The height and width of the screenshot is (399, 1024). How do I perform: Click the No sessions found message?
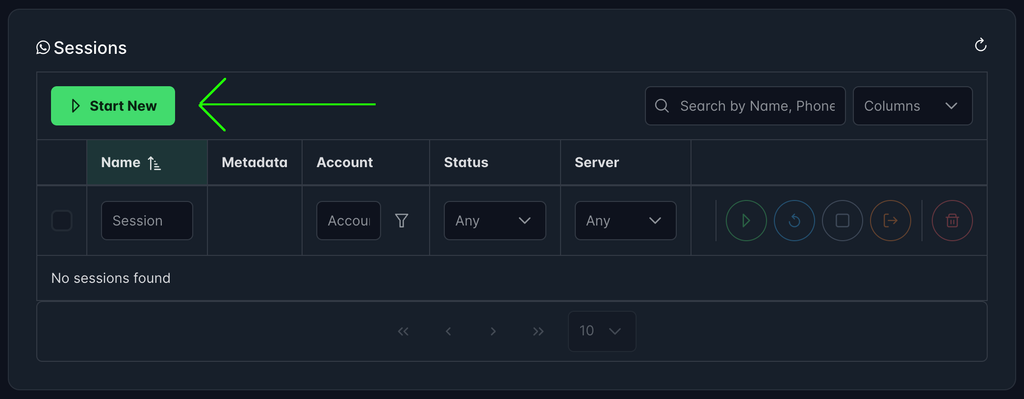111,278
